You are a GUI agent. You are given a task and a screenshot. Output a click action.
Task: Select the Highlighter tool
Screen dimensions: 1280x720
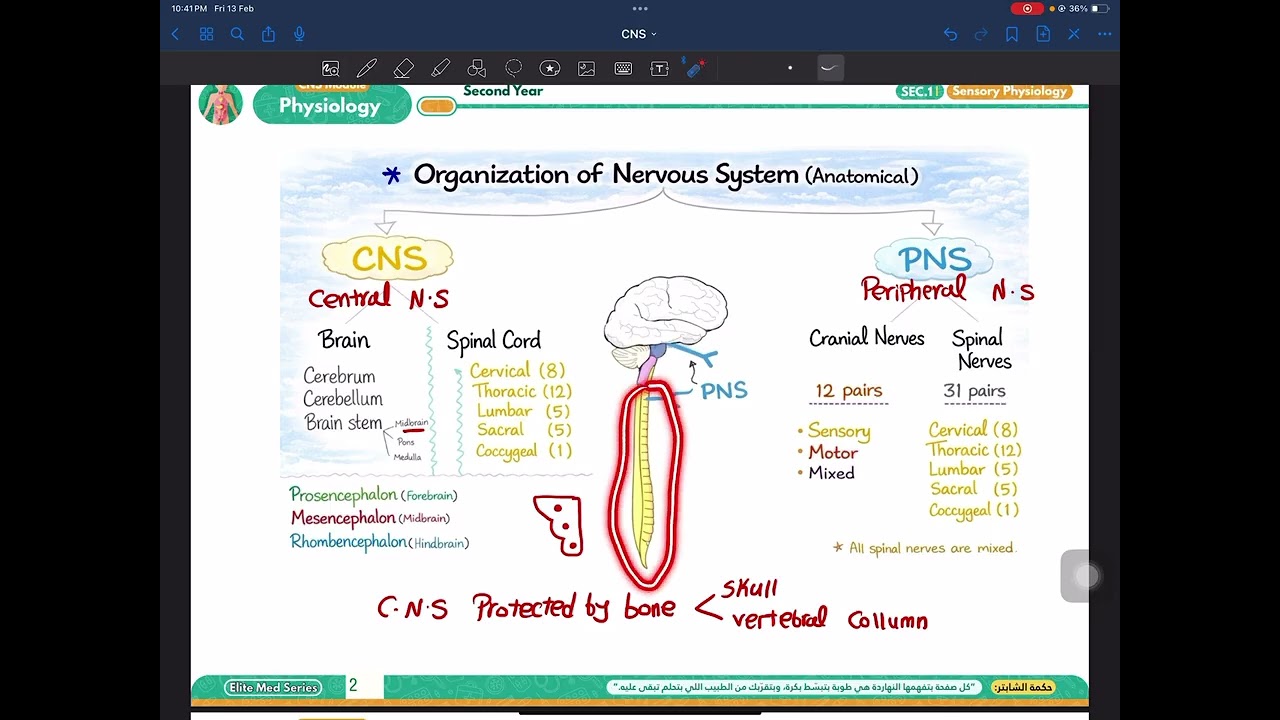pos(440,69)
